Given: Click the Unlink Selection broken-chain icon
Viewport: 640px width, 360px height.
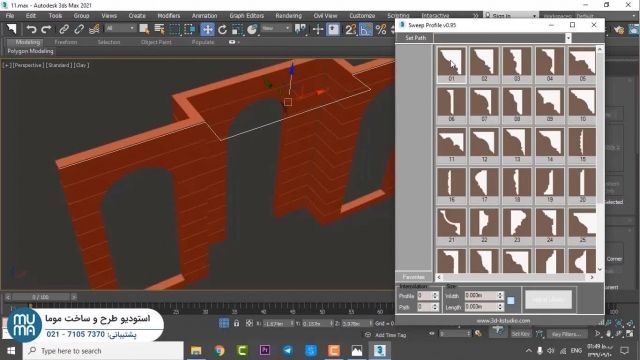Looking at the screenshot, I should tap(79, 29).
